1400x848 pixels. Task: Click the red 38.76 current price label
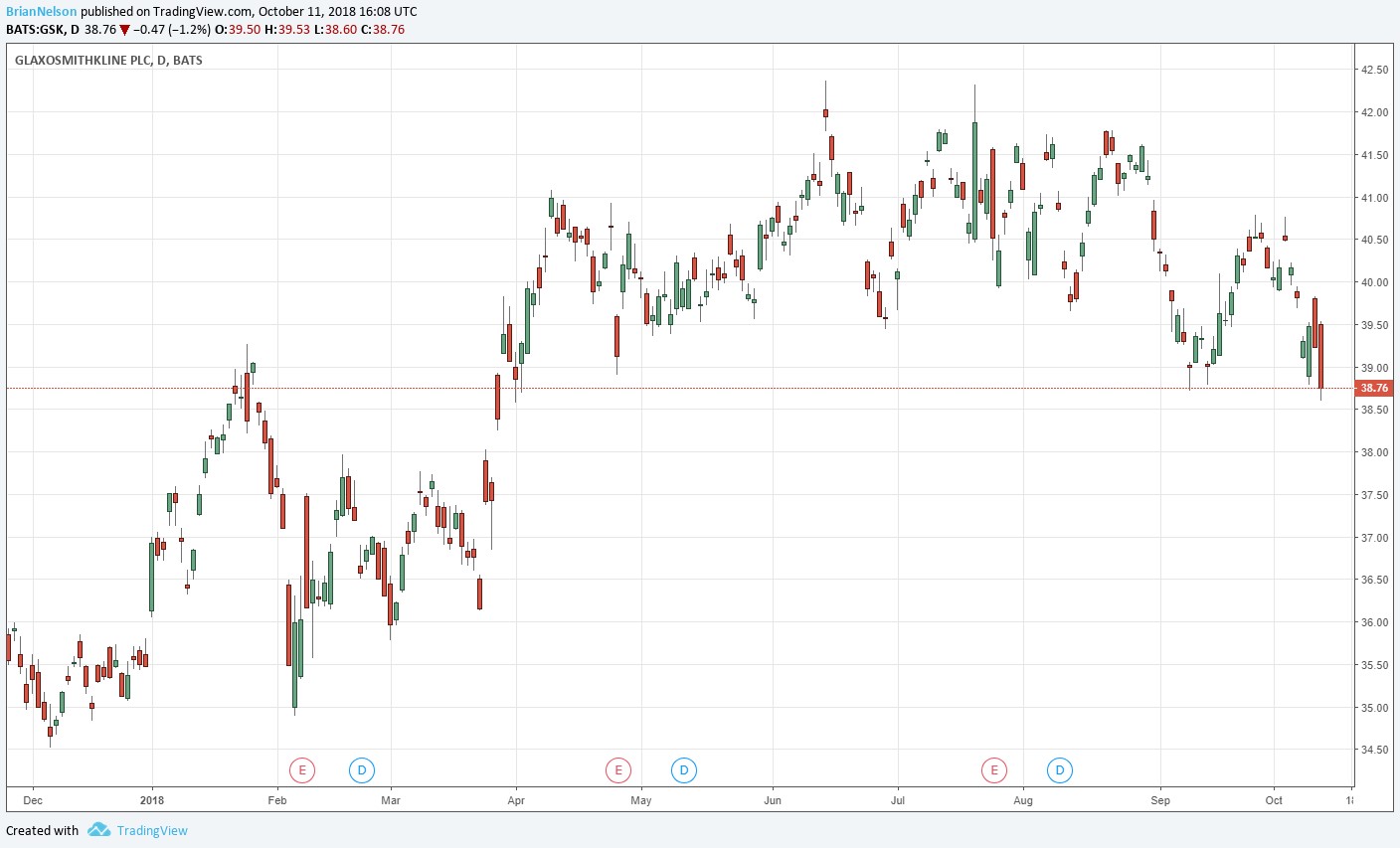pyautogui.click(x=1374, y=388)
